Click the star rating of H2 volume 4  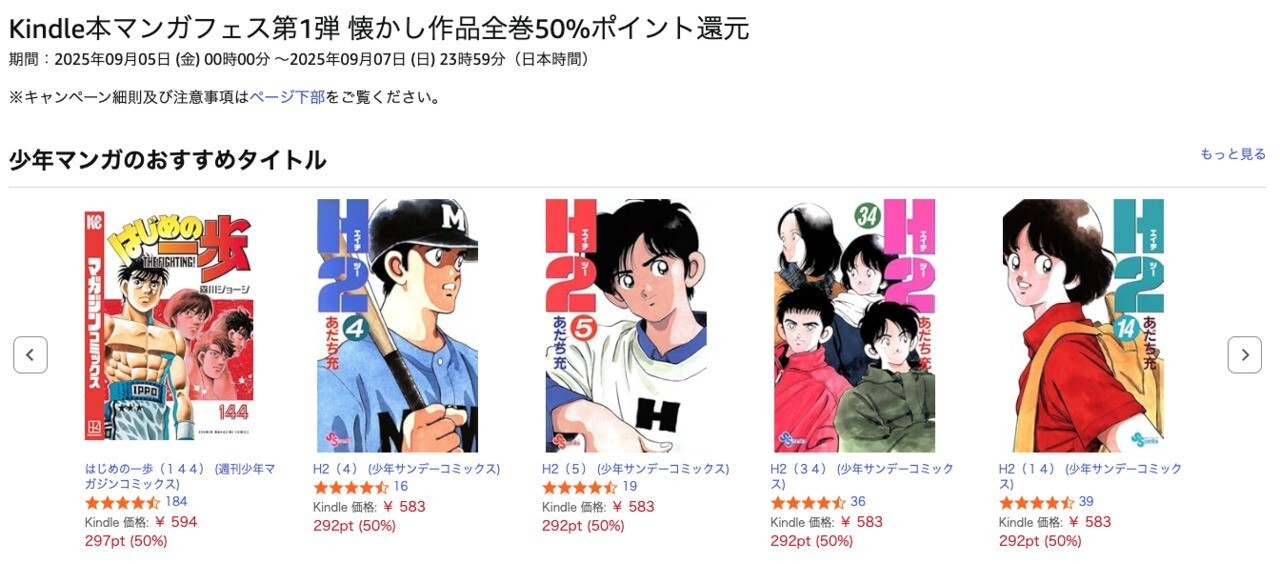click(351, 487)
